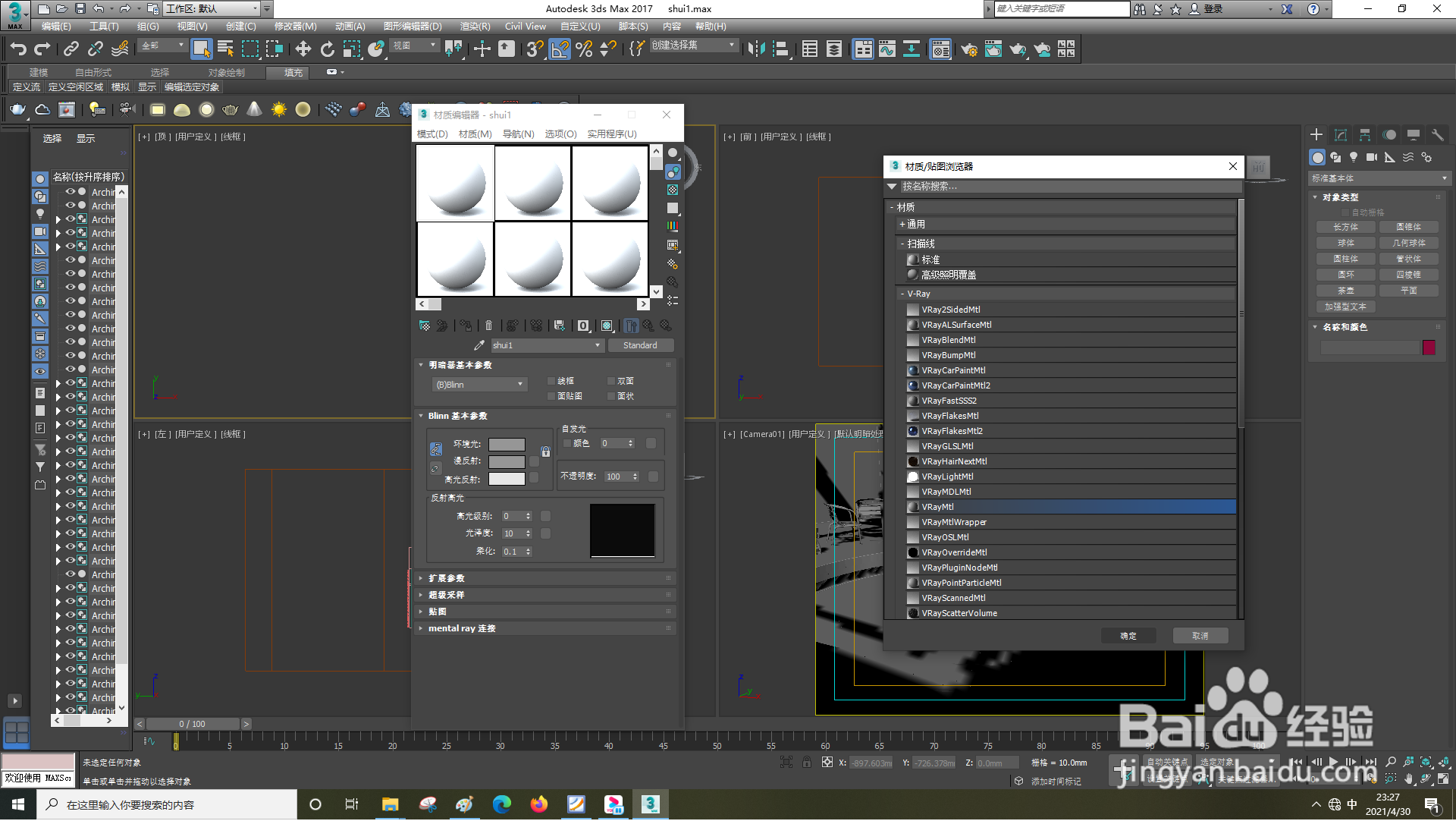This screenshot has height=821, width=1456.
Task: Click Reset Map/Mtl trash icon
Action: (x=488, y=326)
